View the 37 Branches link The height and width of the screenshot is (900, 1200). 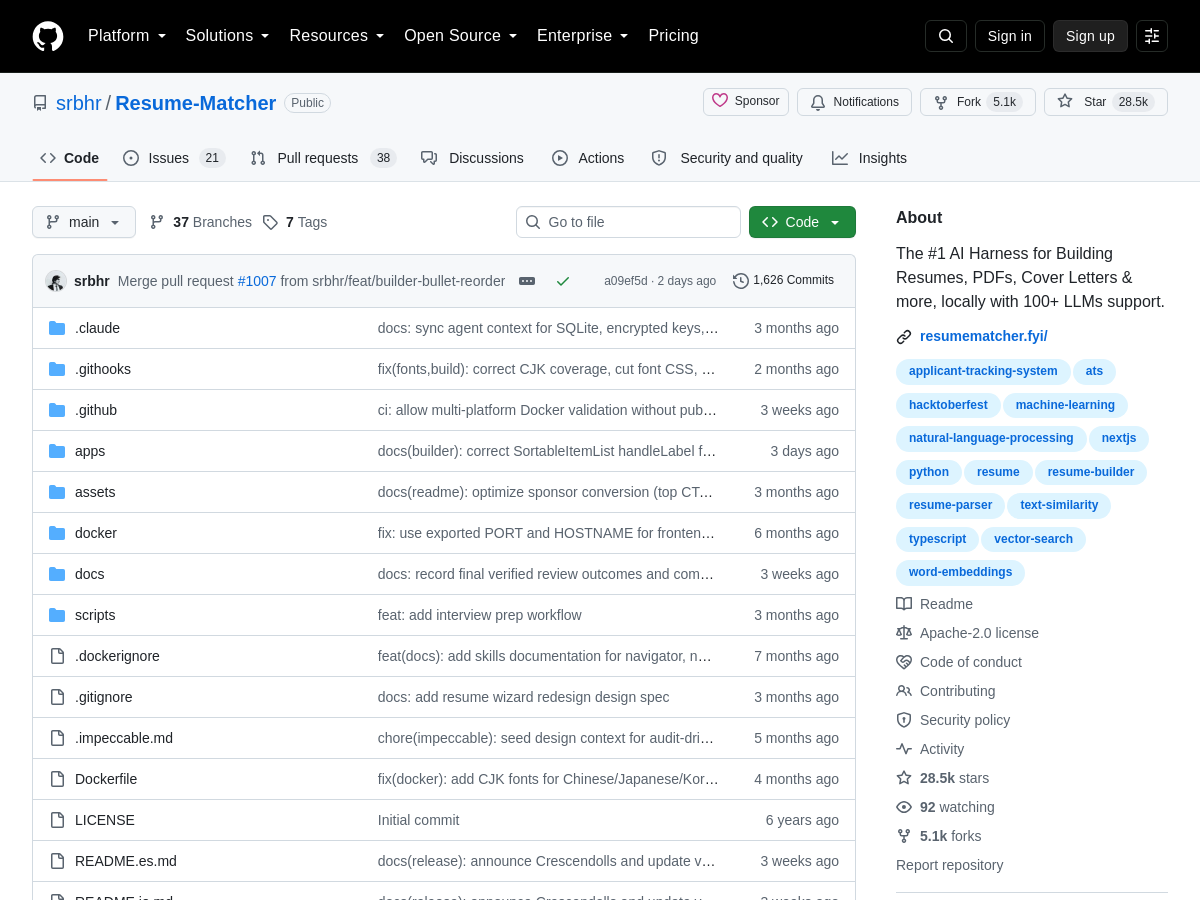pyautogui.click(x=201, y=222)
